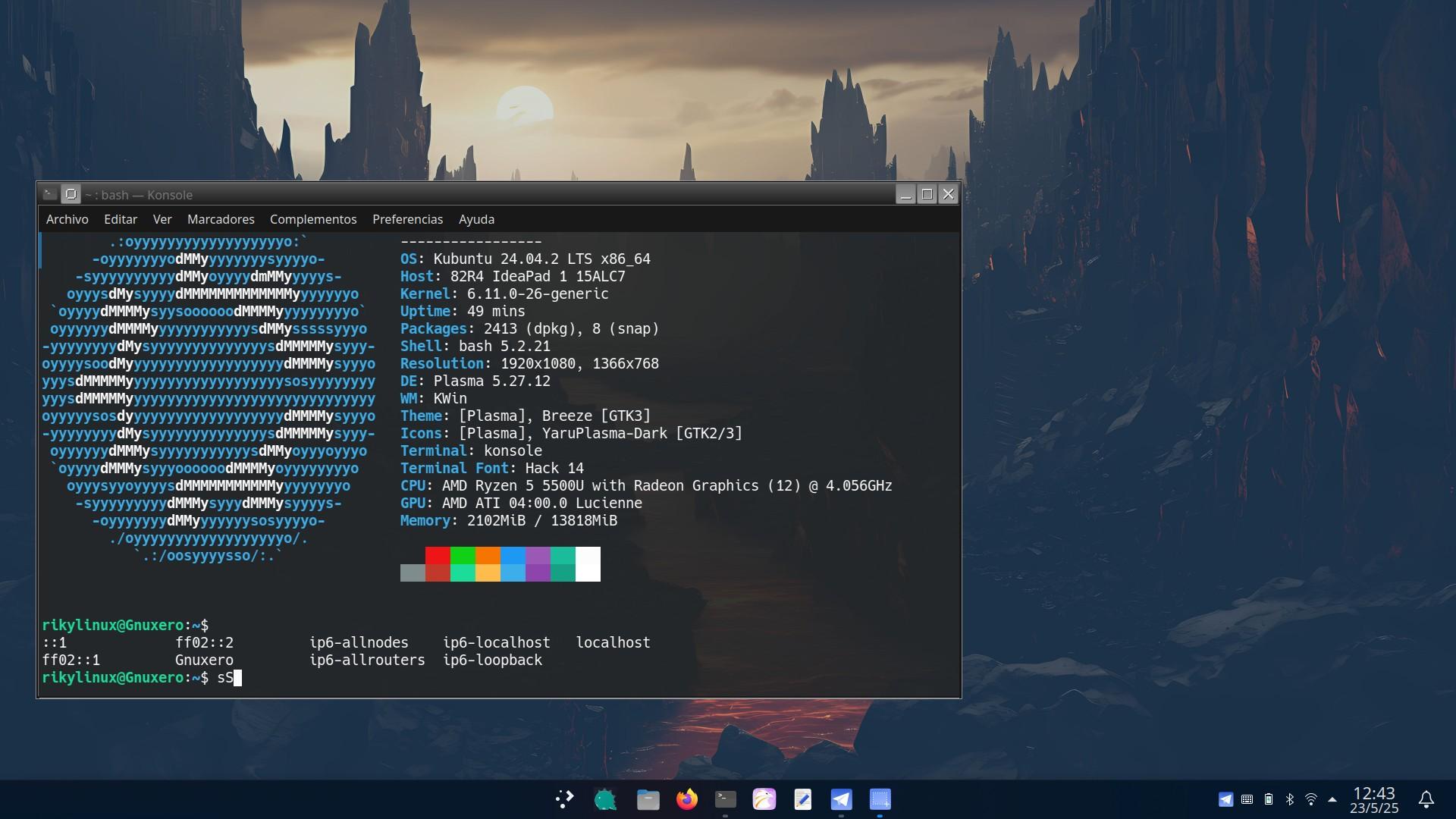Open the text editor taskbar icon
This screenshot has width=1456, height=819.
tap(803, 799)
